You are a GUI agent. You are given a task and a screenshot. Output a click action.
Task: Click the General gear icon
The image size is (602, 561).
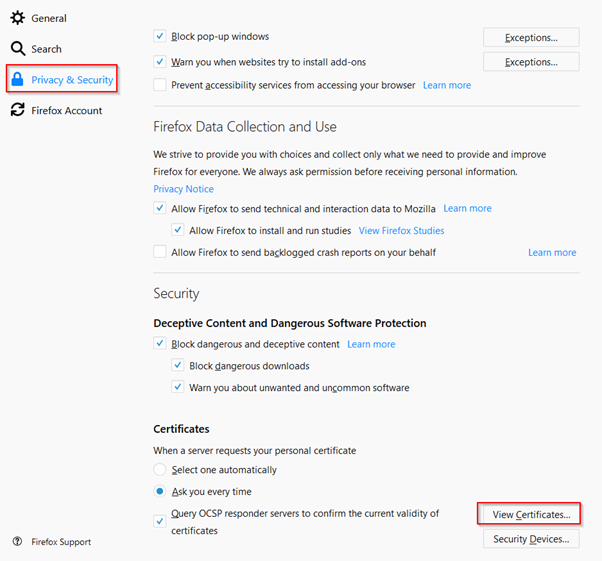click(x=17, y=18)
